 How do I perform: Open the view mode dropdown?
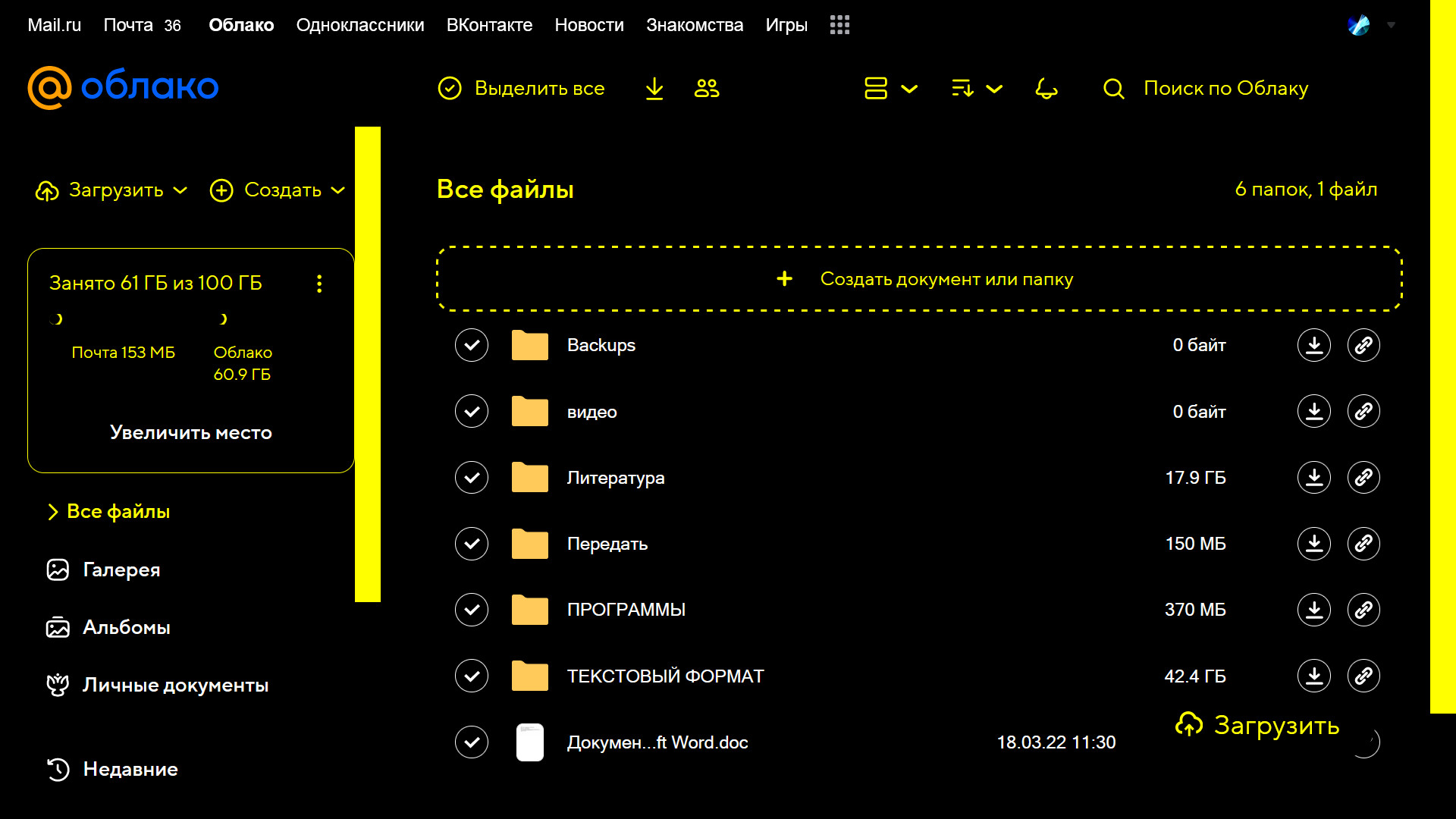click(891, 89)
